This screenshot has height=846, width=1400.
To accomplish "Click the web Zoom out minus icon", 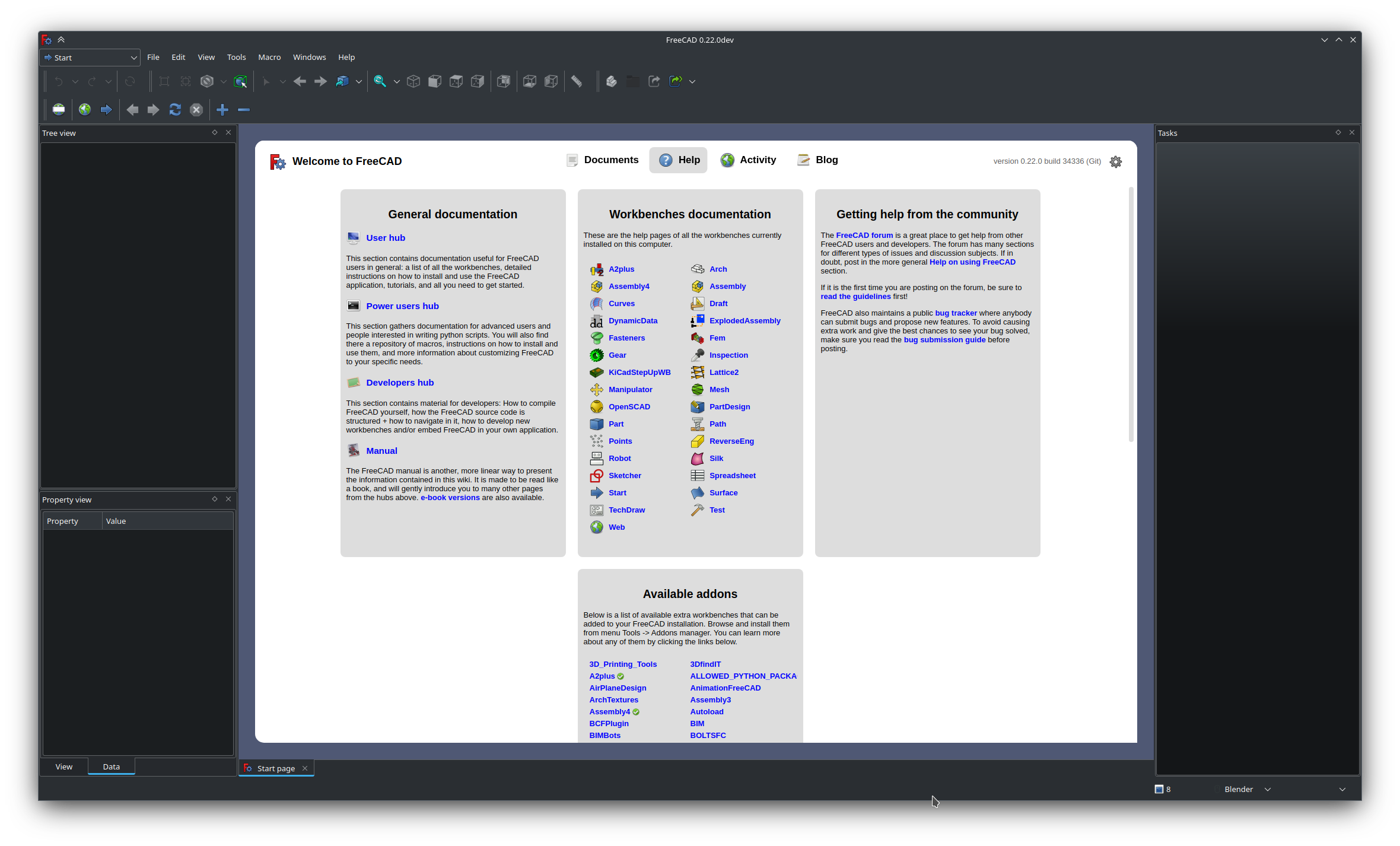I will point(244,110).
